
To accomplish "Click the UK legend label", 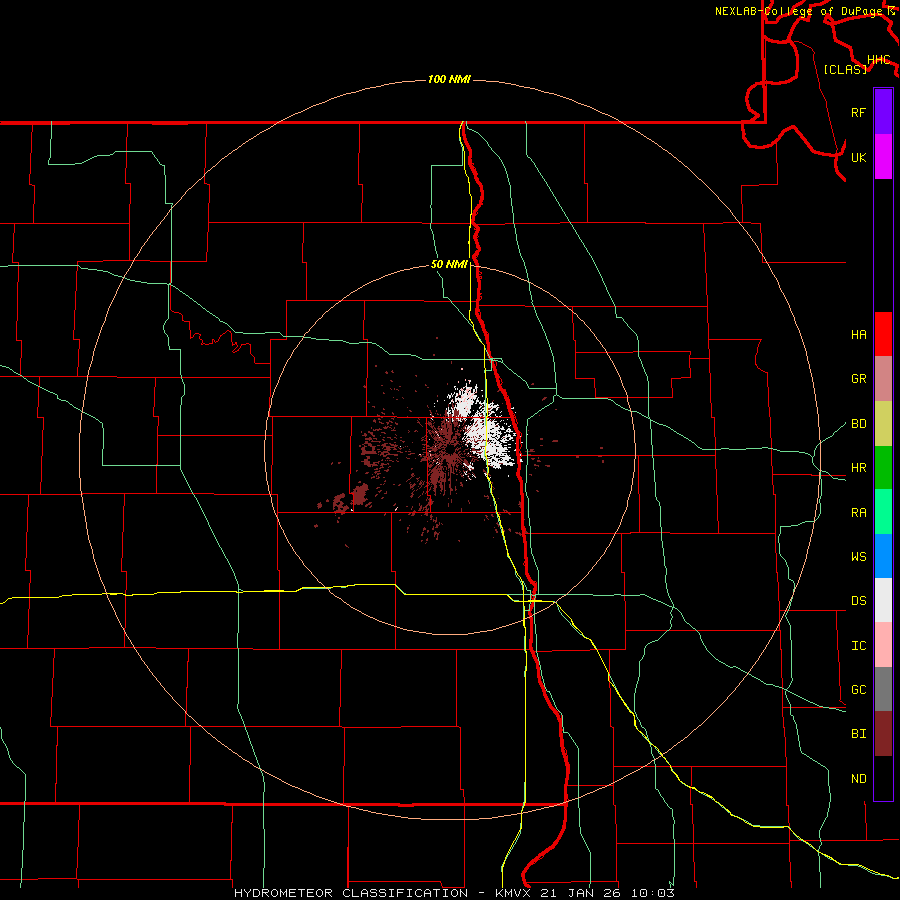I will pos(858,157).
